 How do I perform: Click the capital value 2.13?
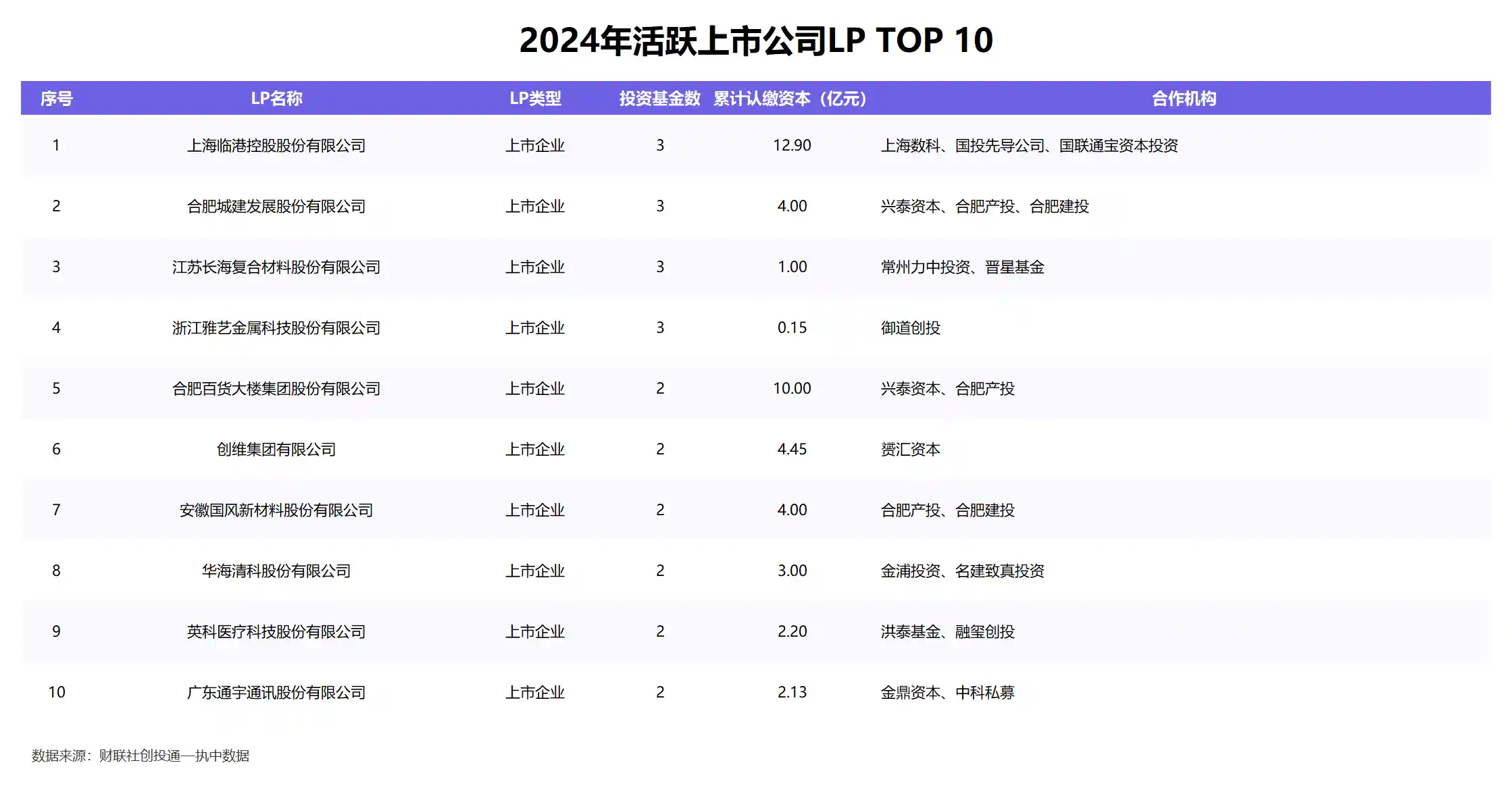click(x=792, y=692)
